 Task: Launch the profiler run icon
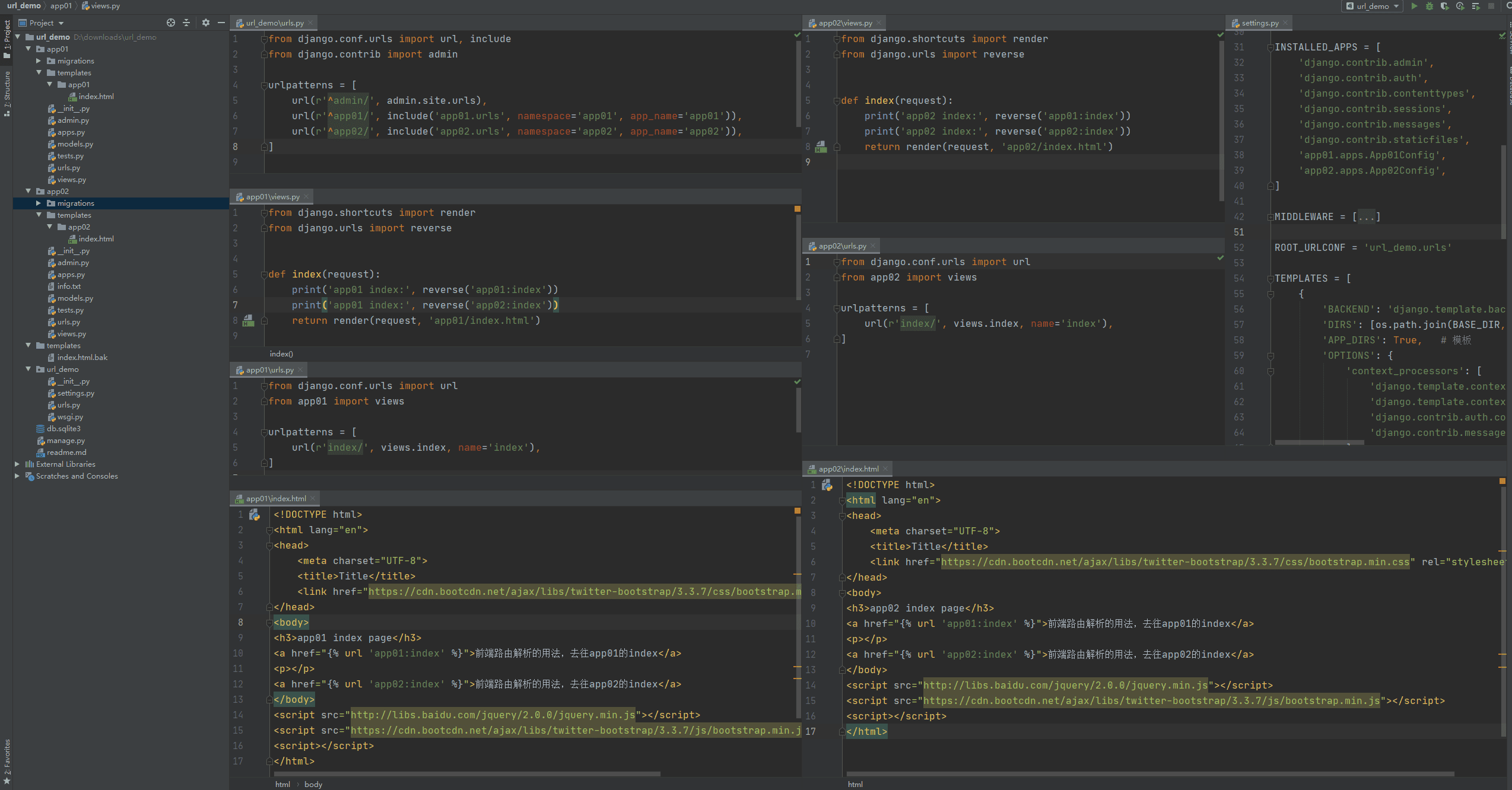tap(1460, 6)
